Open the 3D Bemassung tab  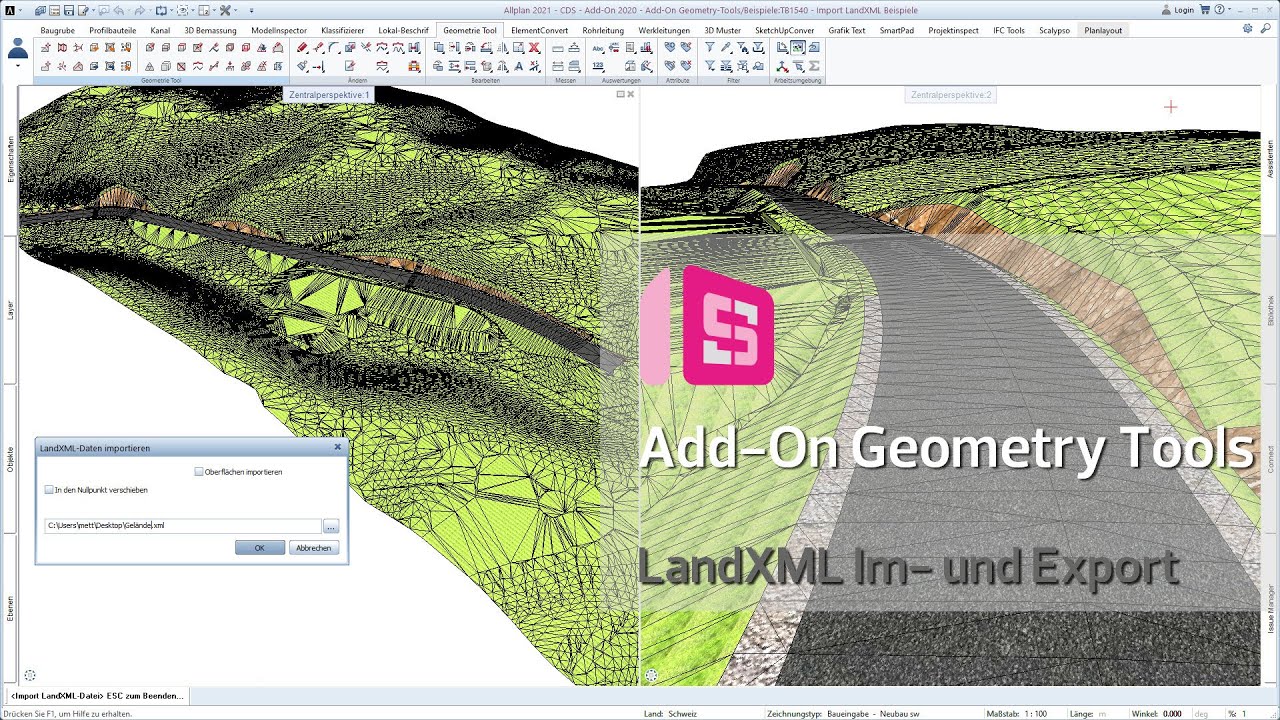point(210,30)
